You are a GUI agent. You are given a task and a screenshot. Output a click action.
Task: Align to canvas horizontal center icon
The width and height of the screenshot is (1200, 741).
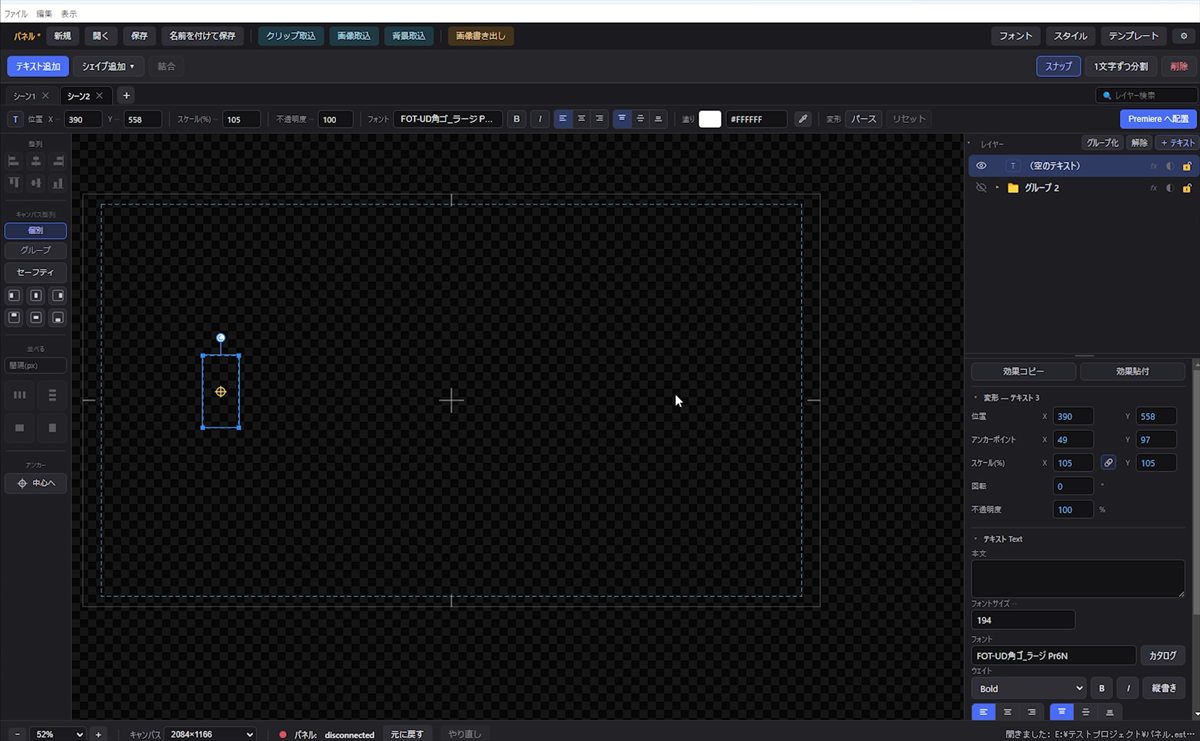[36, 296]
